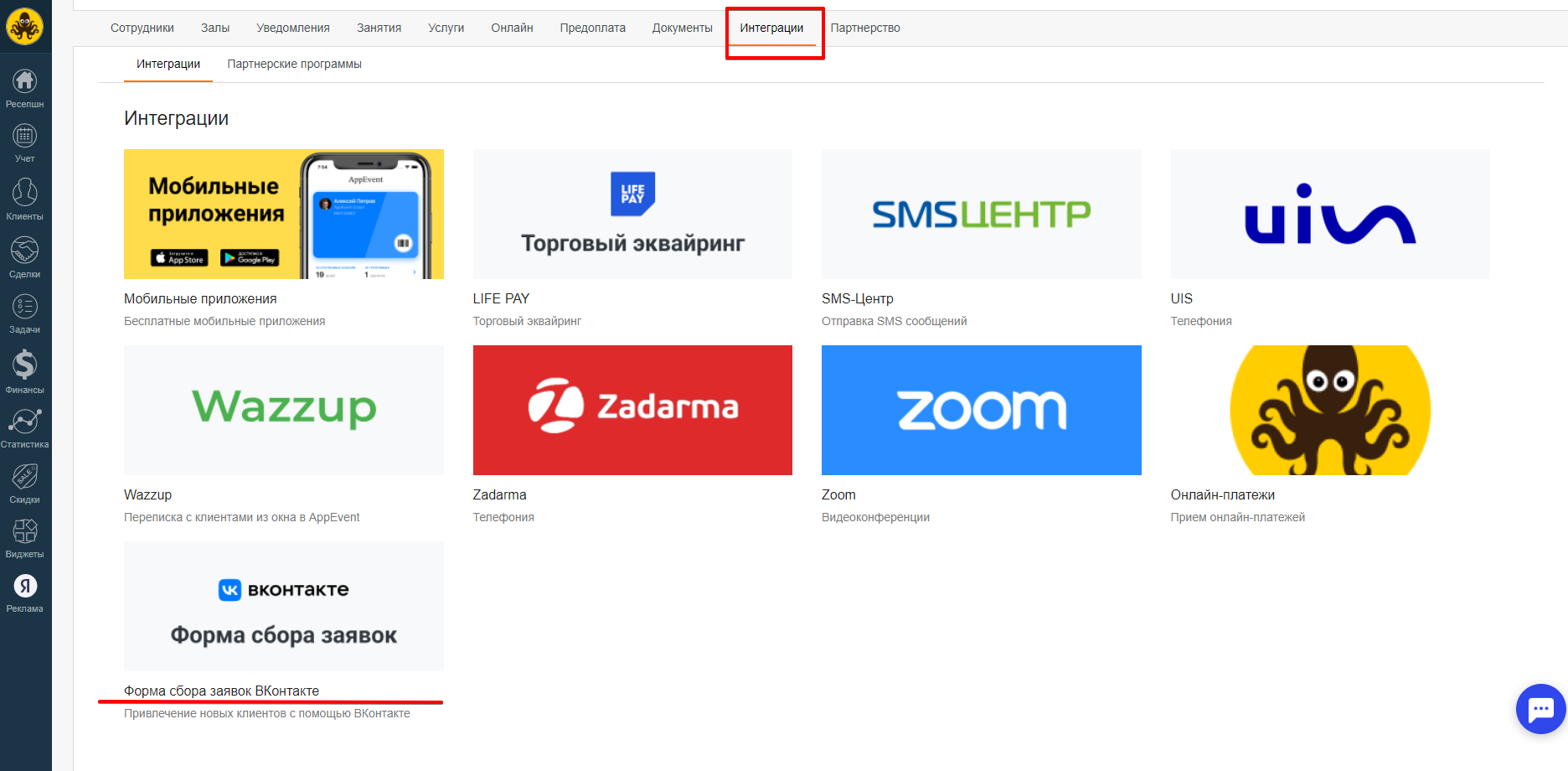Open the Мобильные приложения banner image
Viewport: 1568px width, 771px height.
pyautogui.click(x=284, y=214)
